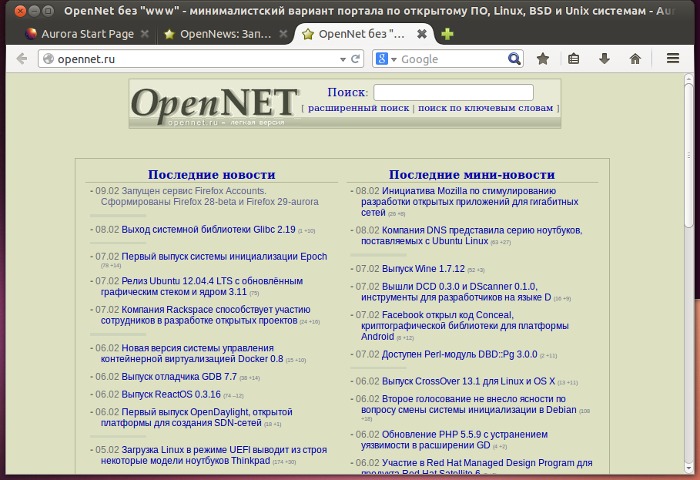Viewport: 700px width, 480px height.
Task: Open the 'поиск по ключевым словам' link
Action: click(485, 108)
